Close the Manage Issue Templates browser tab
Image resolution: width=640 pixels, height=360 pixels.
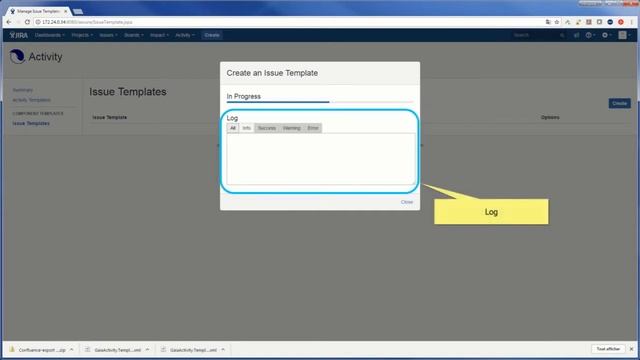tap(65, 11)
